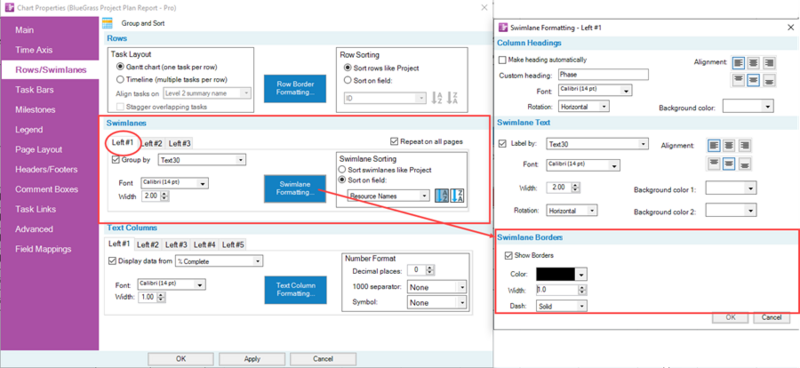Align Swimlane Text to the bottom
Image resolution: width=800 pixels, height=368 pixels.
tap(744, 163)
